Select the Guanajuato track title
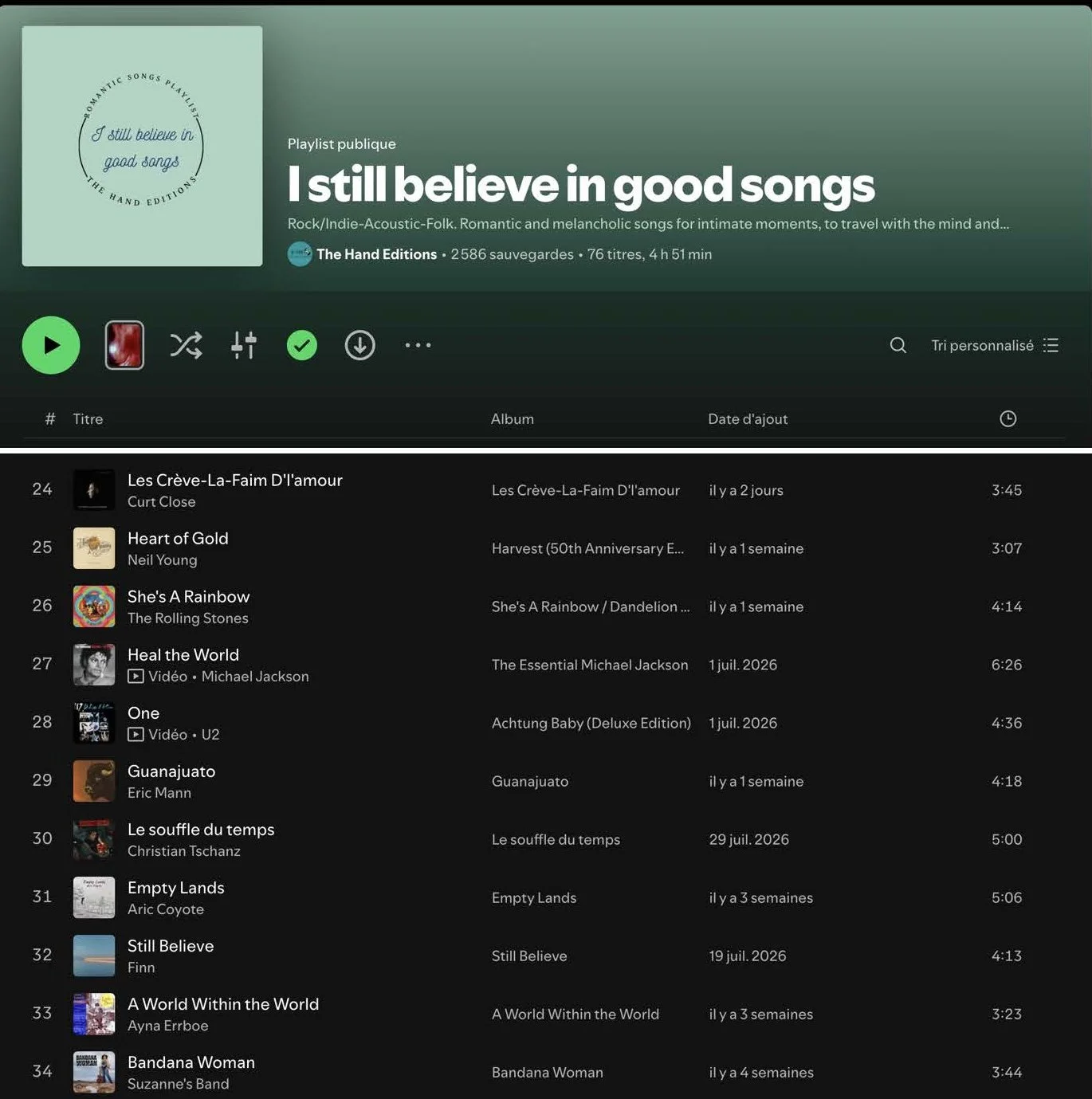1092x1099 pixels. tap(171, 771)
